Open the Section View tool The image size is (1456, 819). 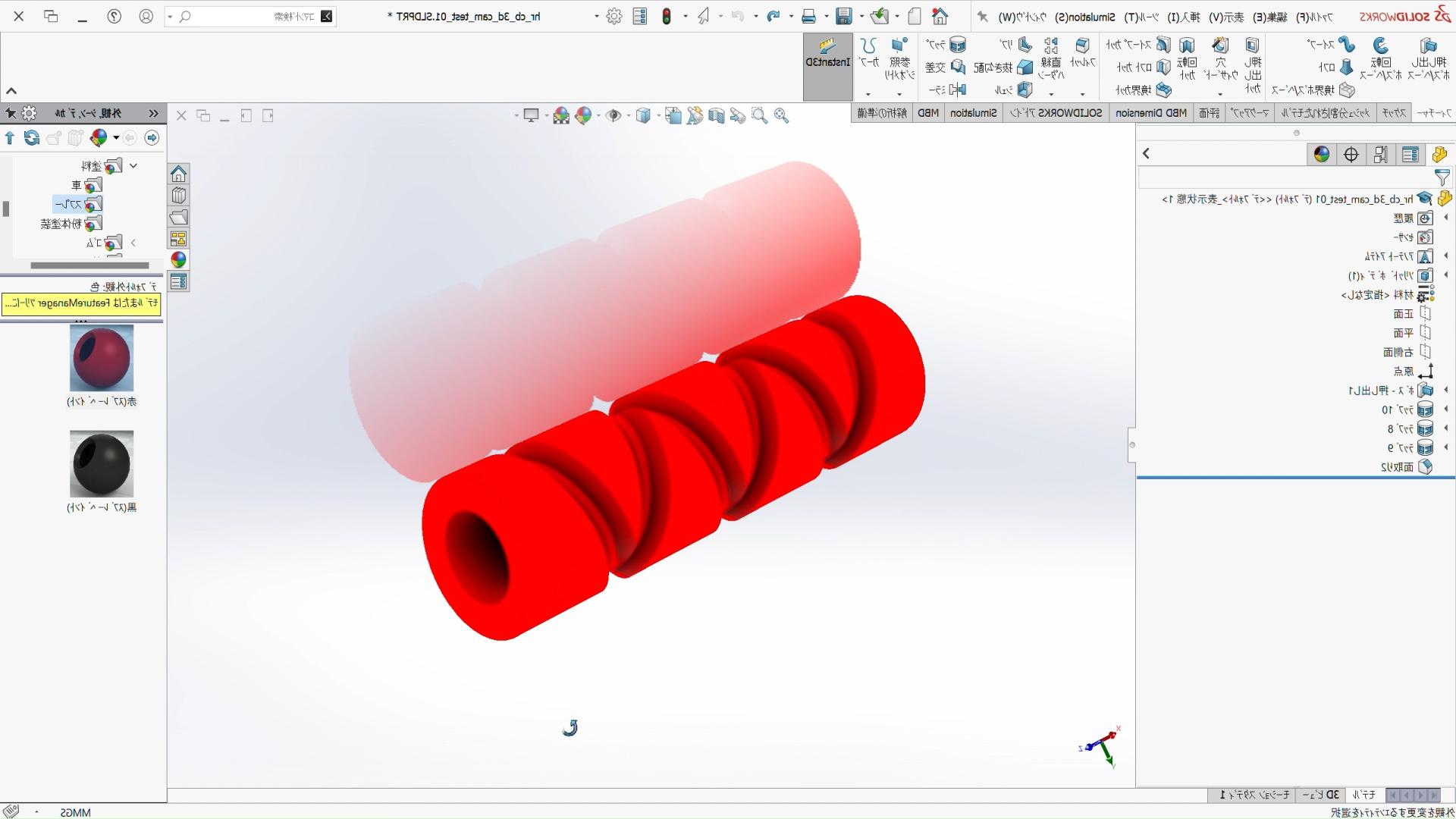(717, 115)
